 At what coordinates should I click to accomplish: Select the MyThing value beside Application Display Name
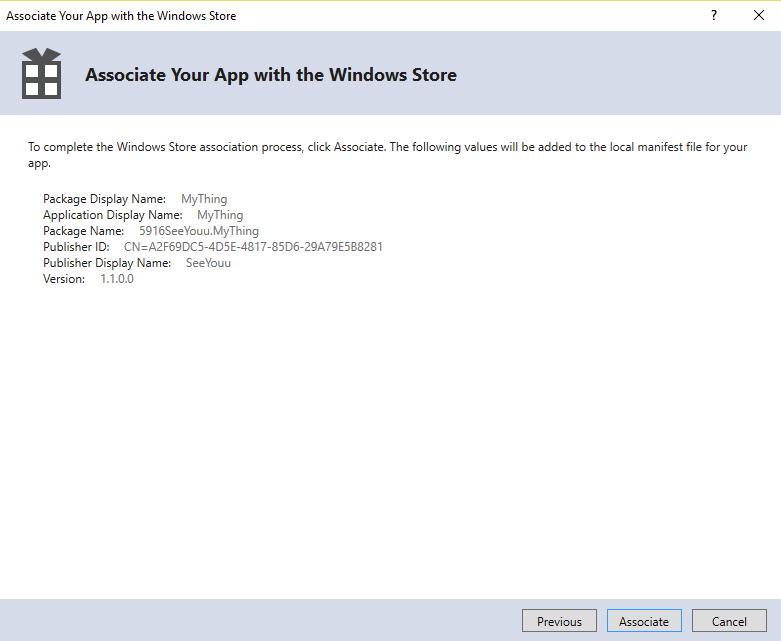(x=220, y=215)
